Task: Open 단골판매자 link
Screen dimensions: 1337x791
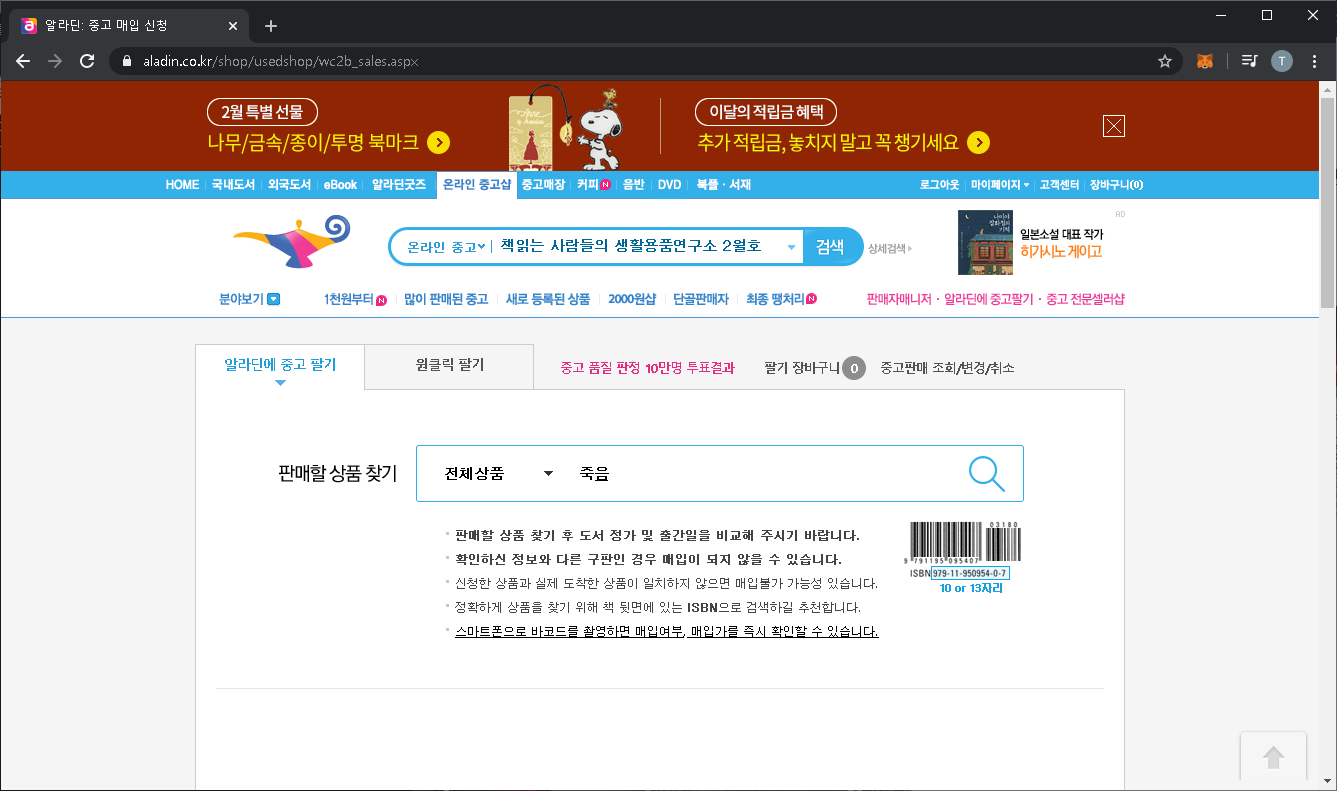Action: click(x=701, y=299)
